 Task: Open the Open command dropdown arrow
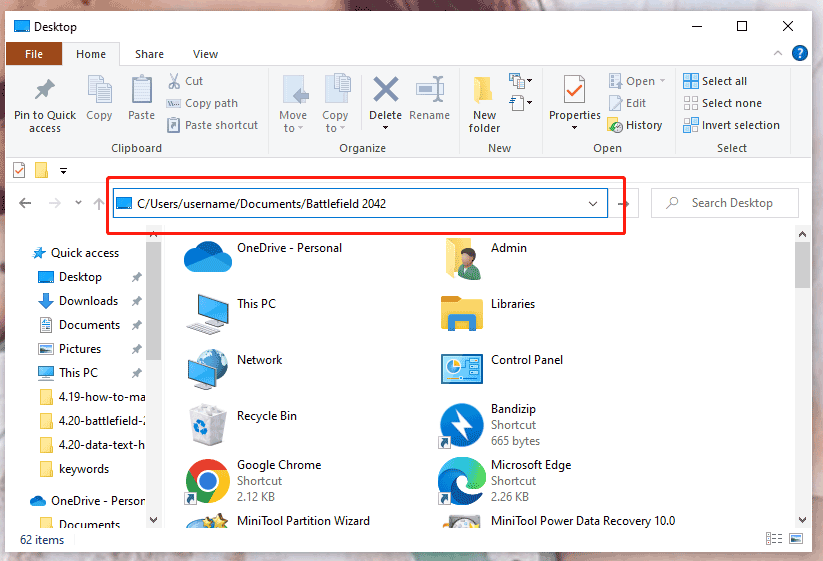click(662, 81)
